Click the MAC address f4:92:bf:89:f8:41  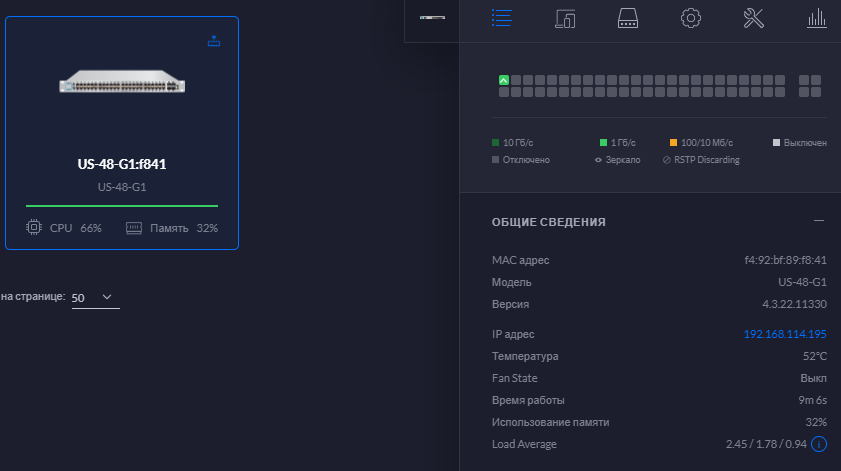(x=786, y=260)
